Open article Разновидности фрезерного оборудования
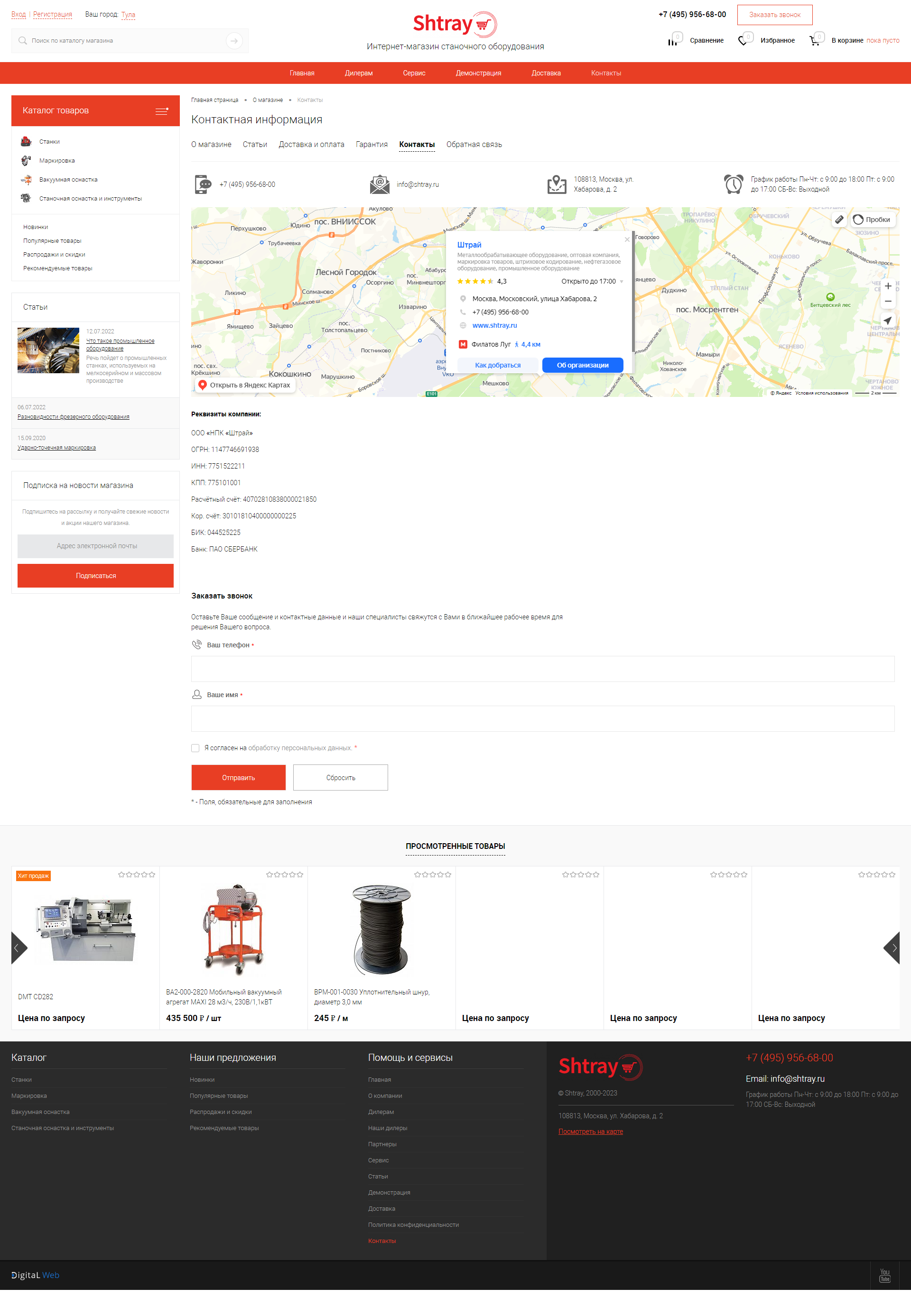This screenshot has height=1316, width=911. [x=73, y=417]
